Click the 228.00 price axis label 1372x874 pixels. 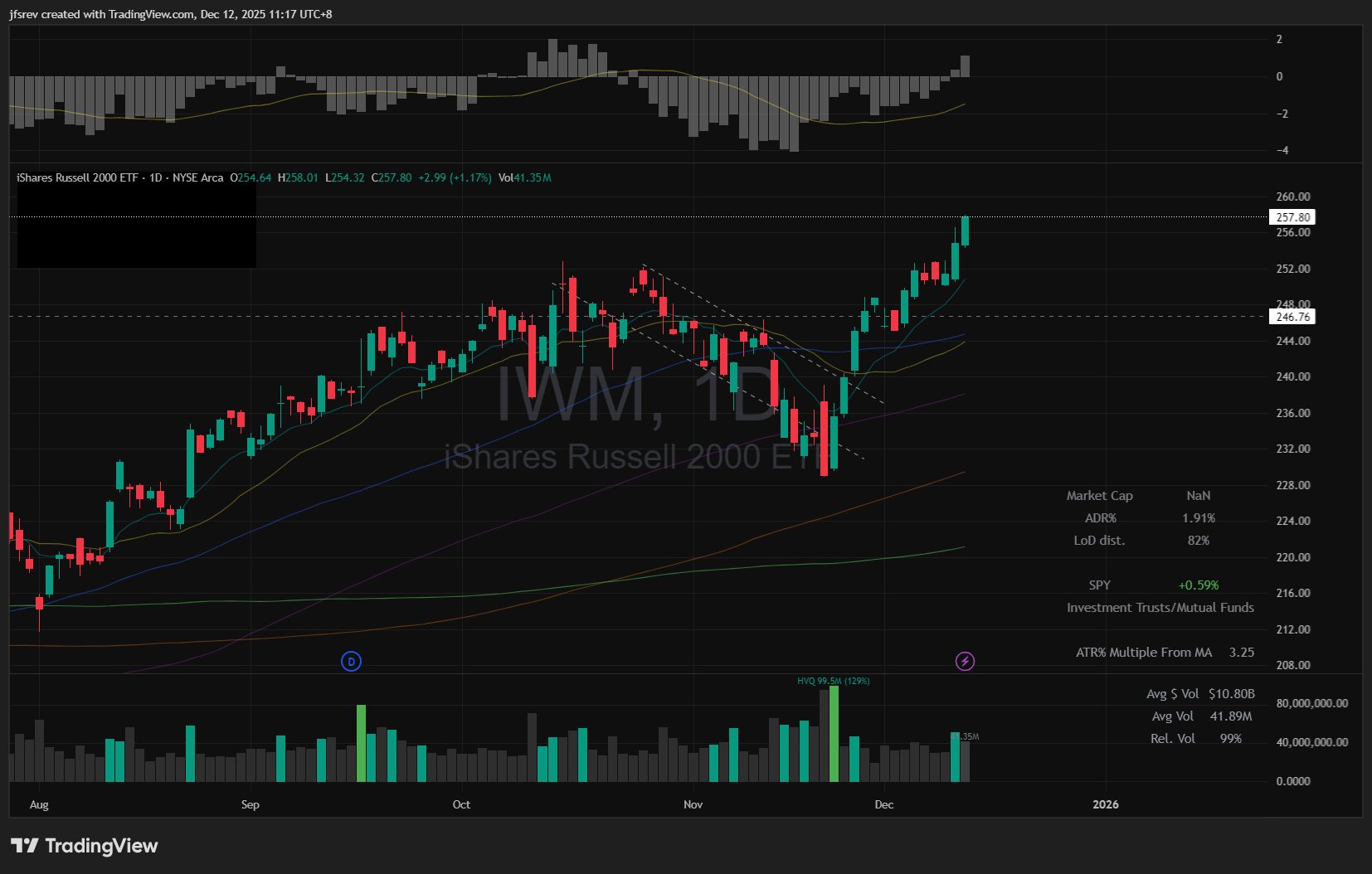click(1292, 485)
